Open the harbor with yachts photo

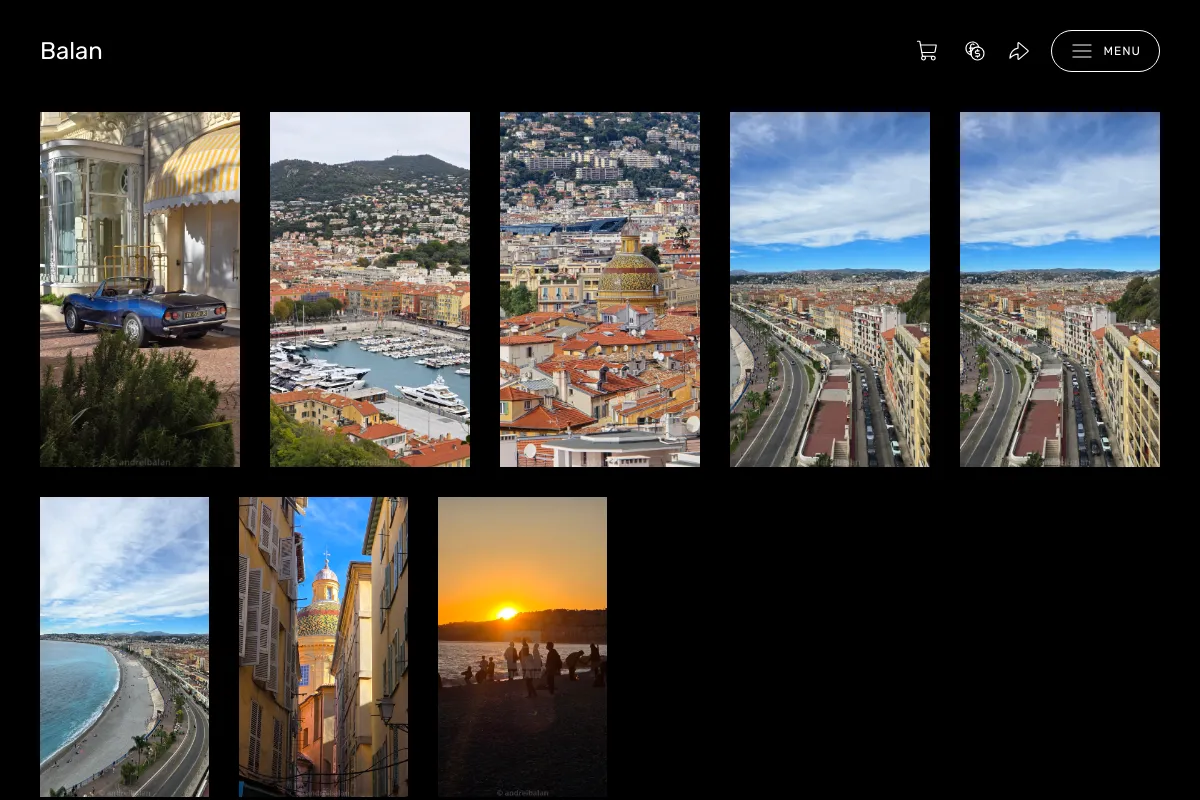(370, 289)
